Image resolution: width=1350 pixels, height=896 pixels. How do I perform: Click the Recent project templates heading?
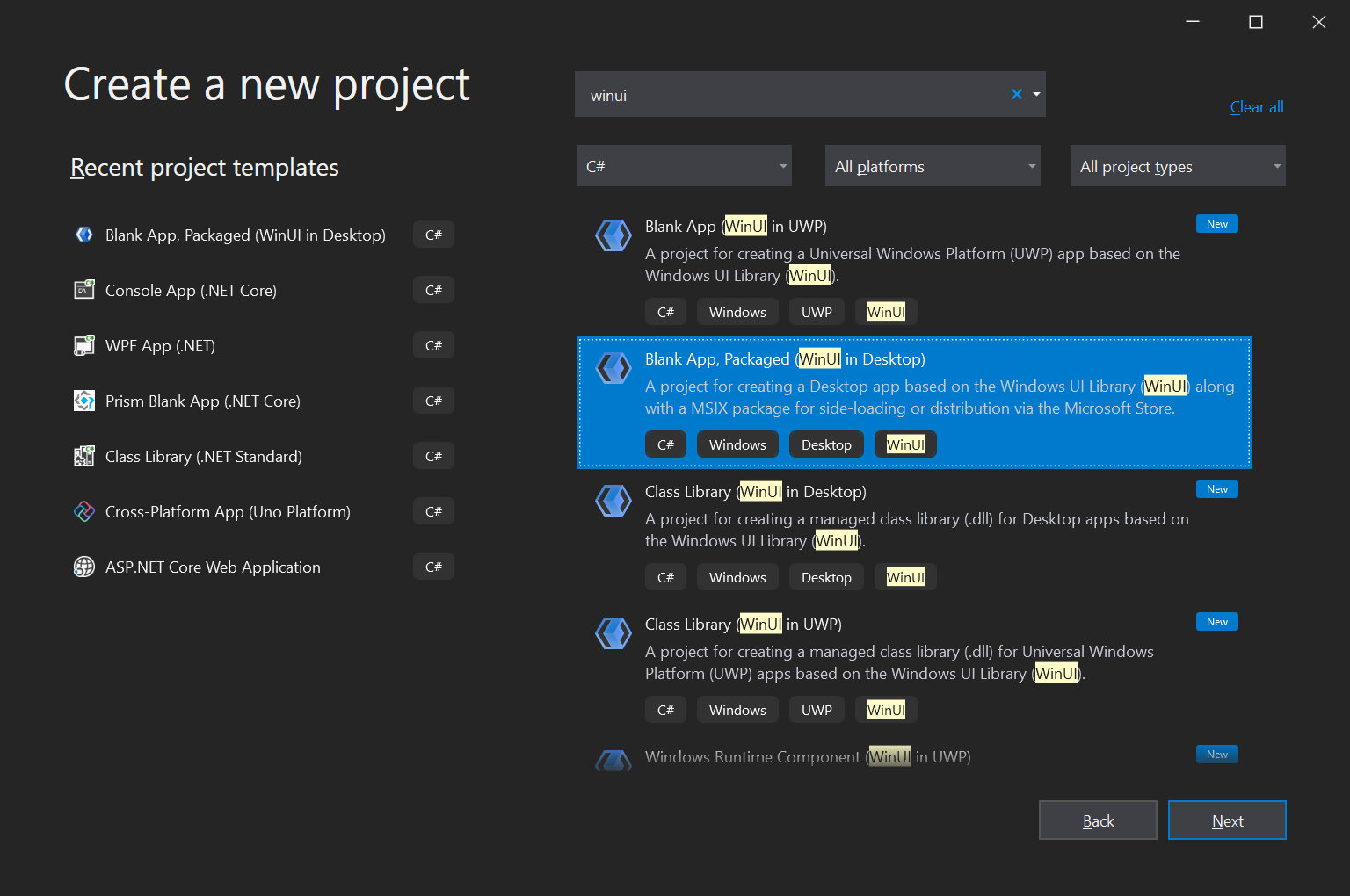205,167
